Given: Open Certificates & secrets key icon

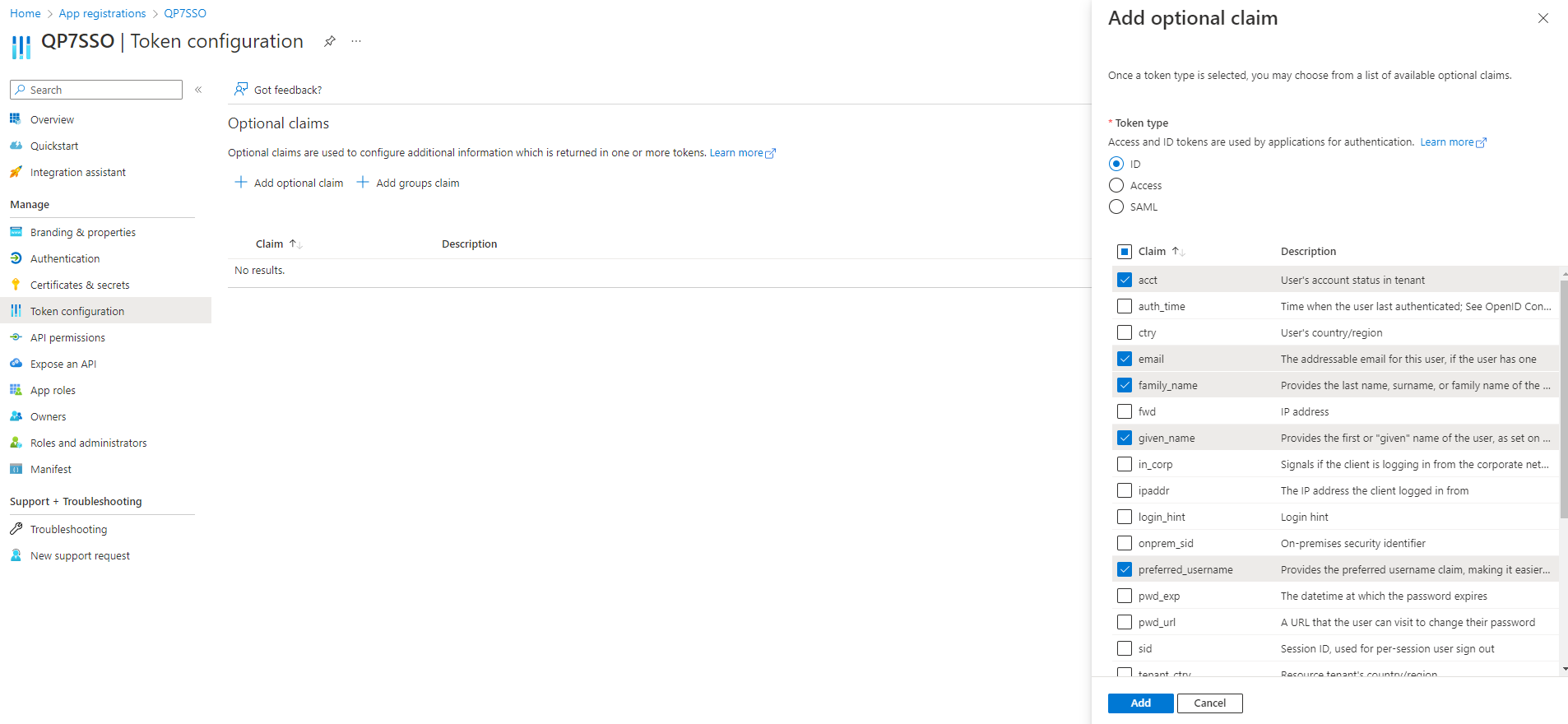Looking at the screenshot, I should click(16, 285).
